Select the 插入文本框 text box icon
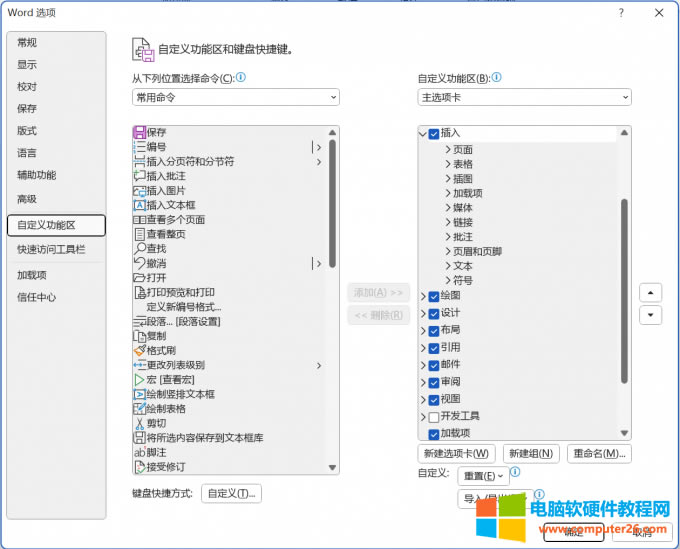The height and width of the screenshot is (549, 680). (x=140, y=205)
